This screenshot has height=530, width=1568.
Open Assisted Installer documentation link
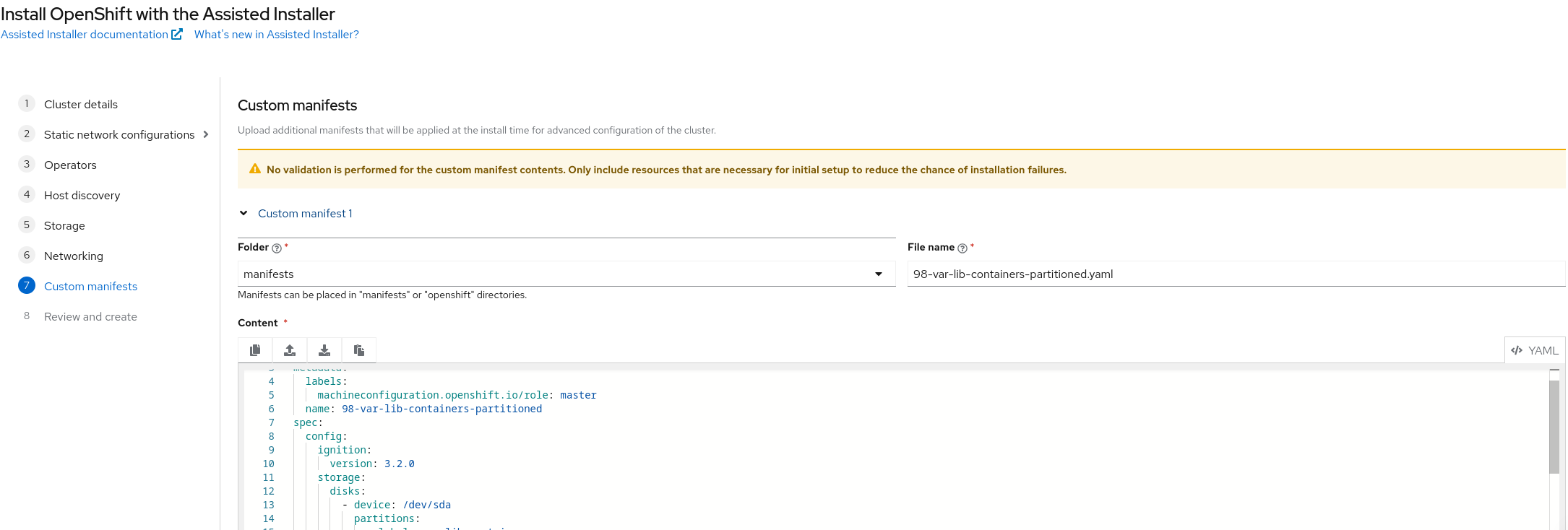pos(85,34)
